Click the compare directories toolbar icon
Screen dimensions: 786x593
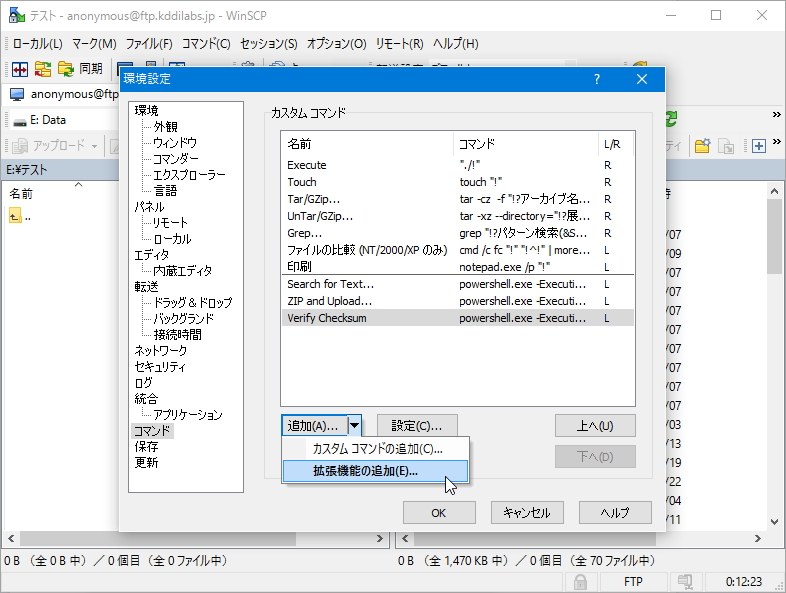pyautogui.click(x=20, y=69)
